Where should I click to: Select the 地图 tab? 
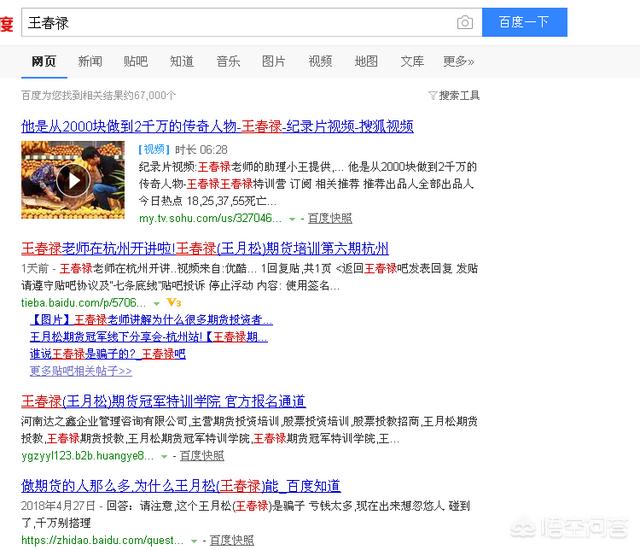point(366,62)
